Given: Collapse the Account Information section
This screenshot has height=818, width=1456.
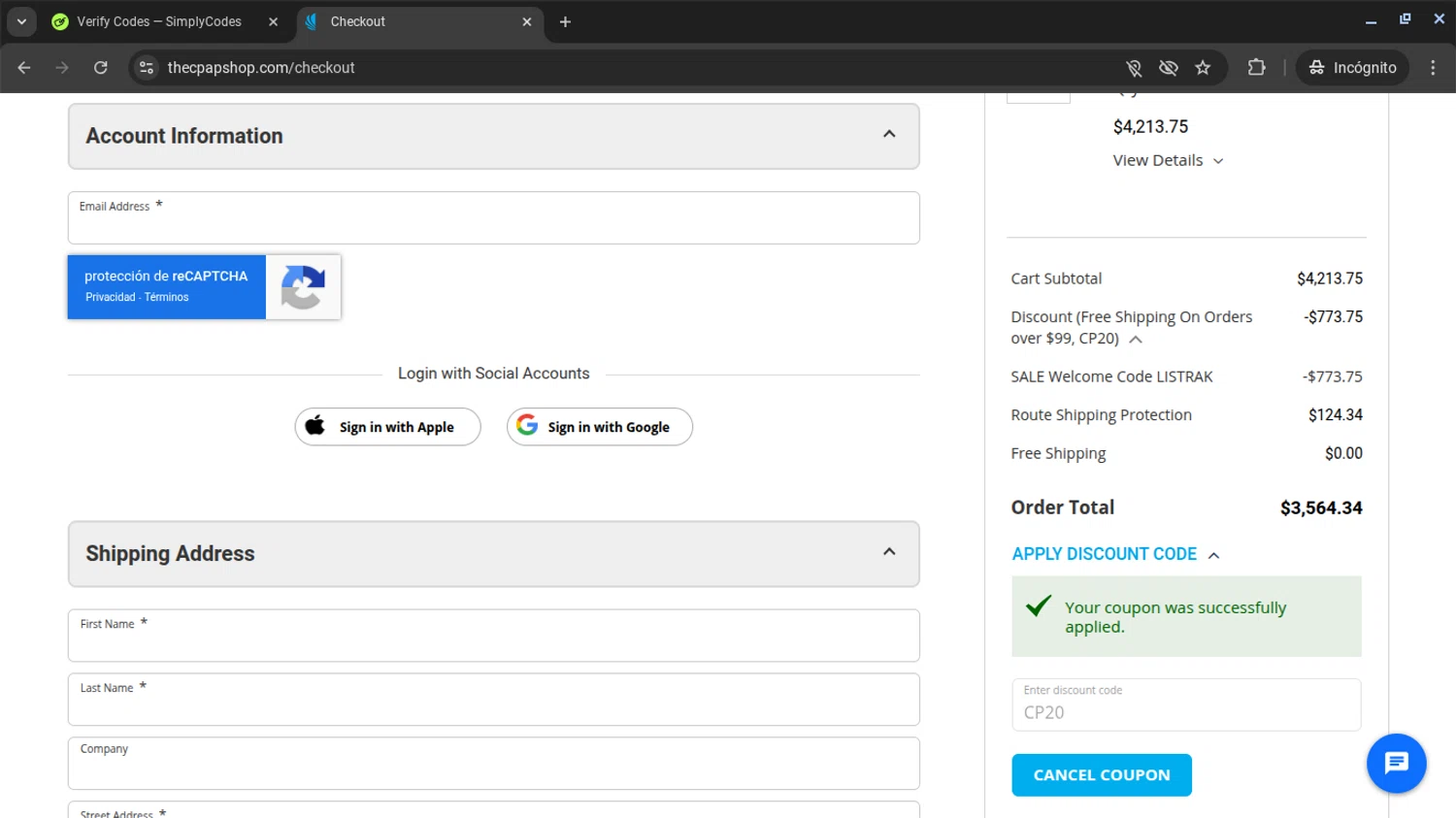Looking at the screenshot, I should click(888, 135).
